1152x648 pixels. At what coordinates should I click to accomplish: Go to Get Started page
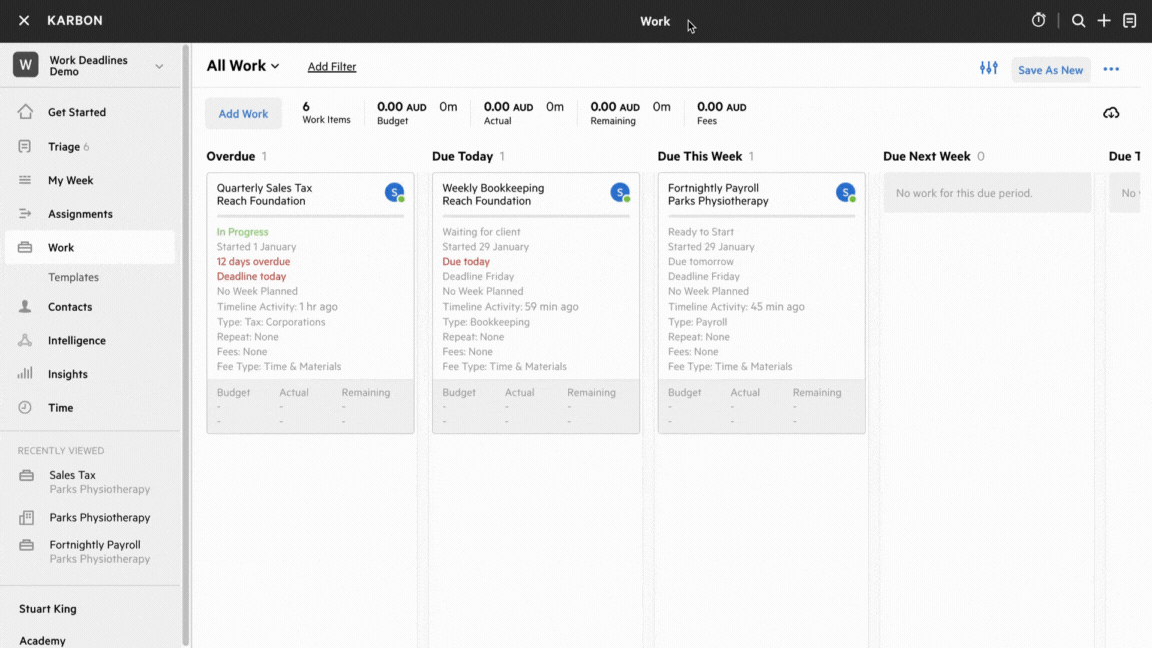click(x=76, y=112)
